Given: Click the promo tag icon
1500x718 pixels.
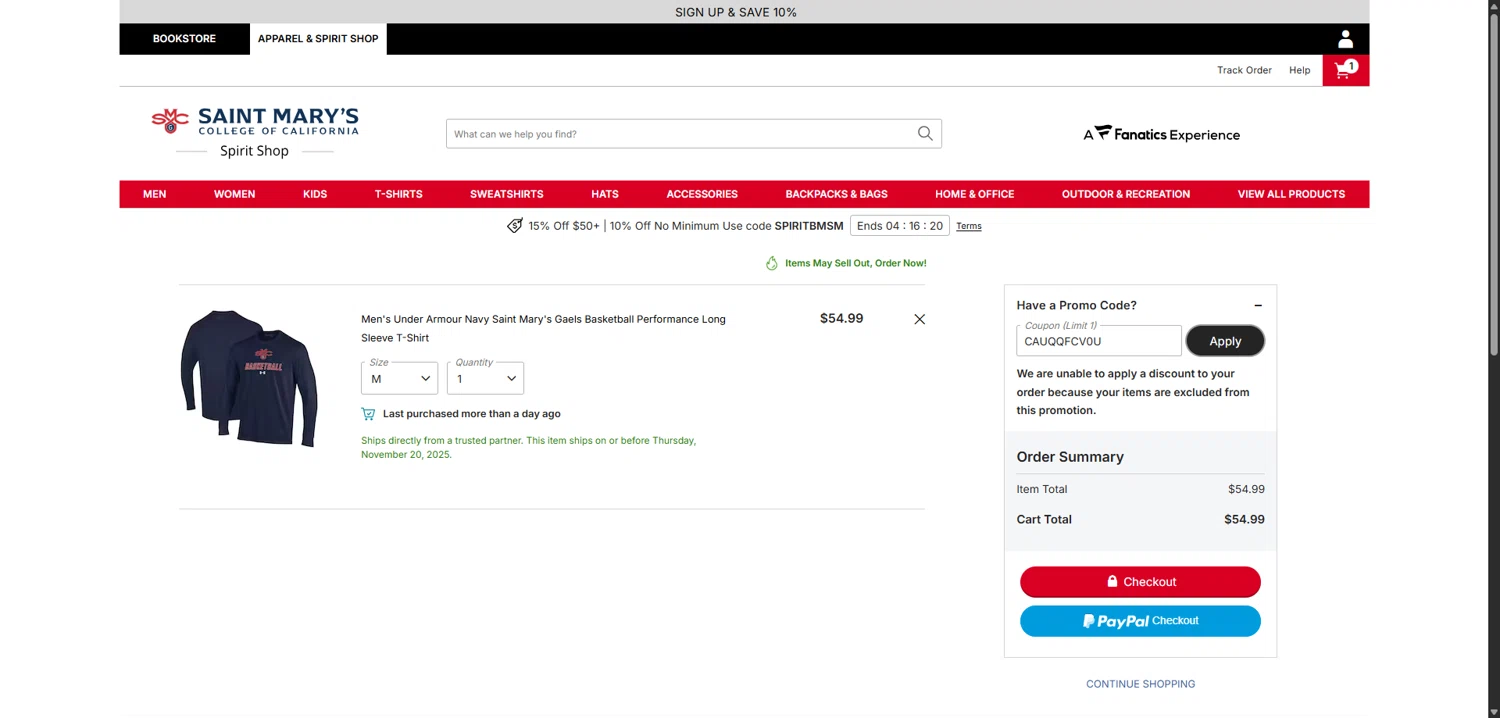Looking at the screenshot, I should point(515,226).
